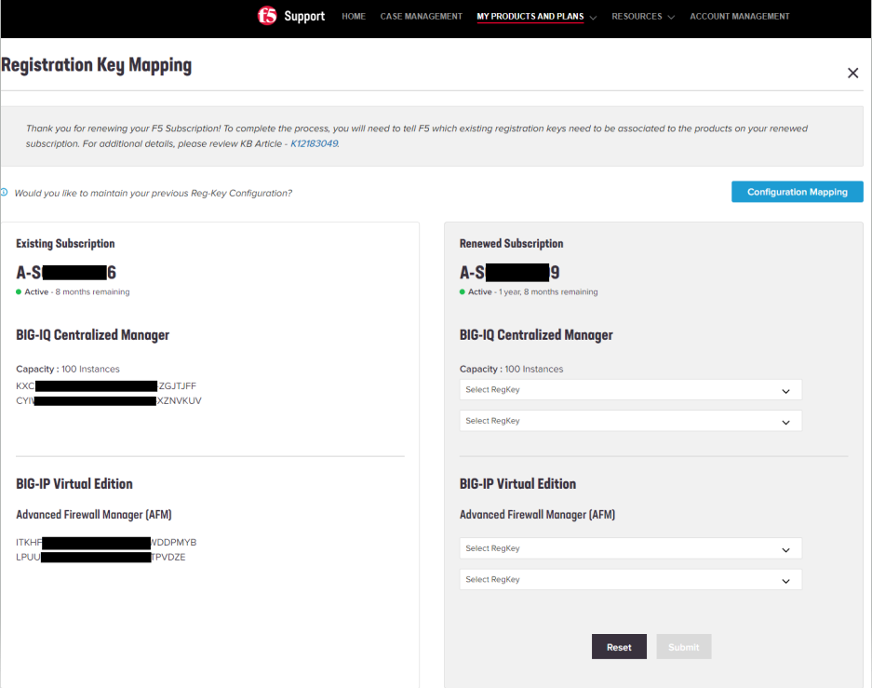
Task: Go to ACCOUNT MANAGEMENT
Action: 740,17
